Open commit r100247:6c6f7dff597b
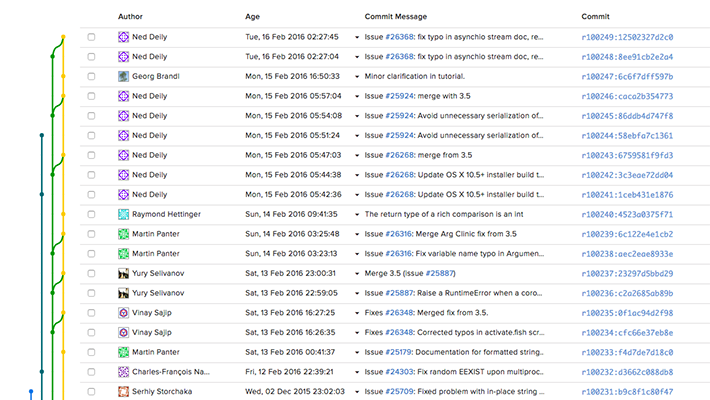The image size is (710, 400). pyautogui.click(x=626, y=76)
